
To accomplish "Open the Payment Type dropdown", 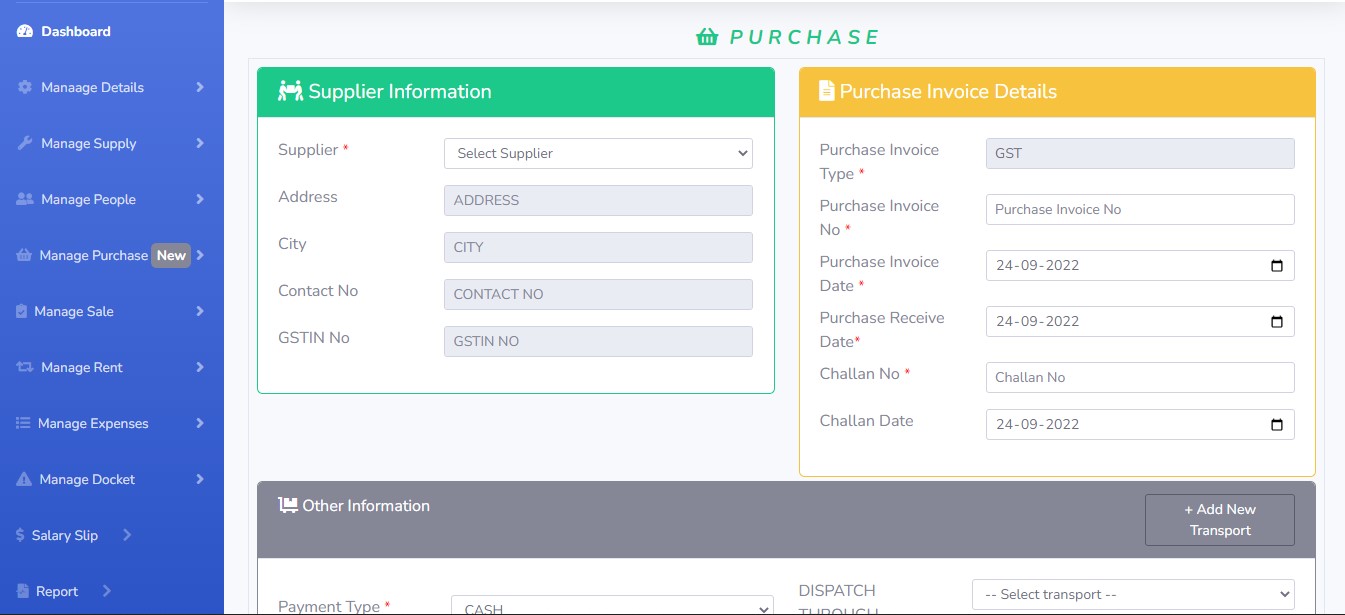I will (612, 607).
